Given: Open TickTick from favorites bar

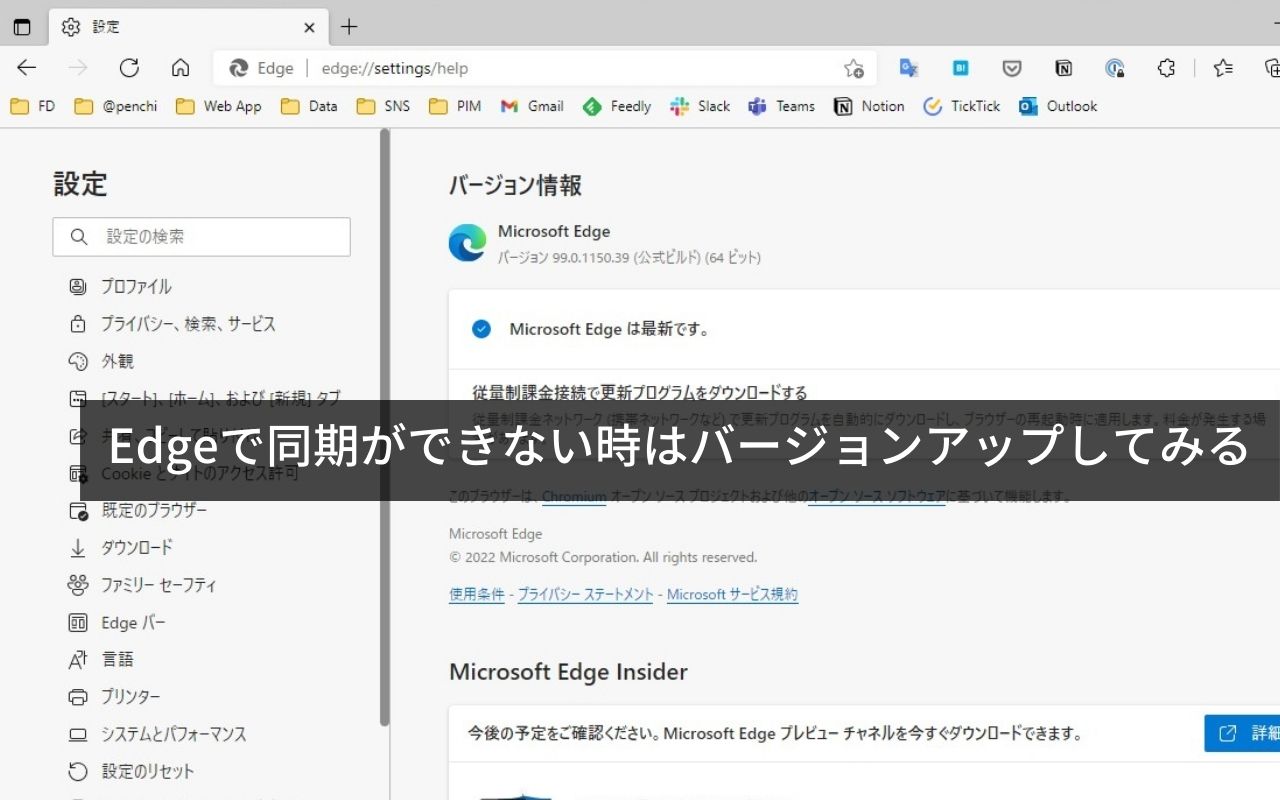Looking at the screenshot, I should coord(961,106).
